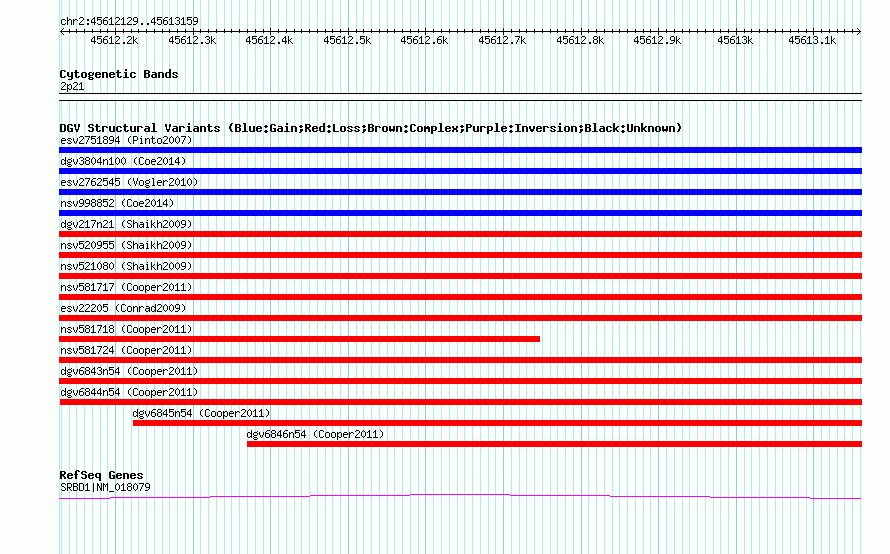Select the red bar under dgv6846n54
The image size is (890, 554).
coord(555,444)
